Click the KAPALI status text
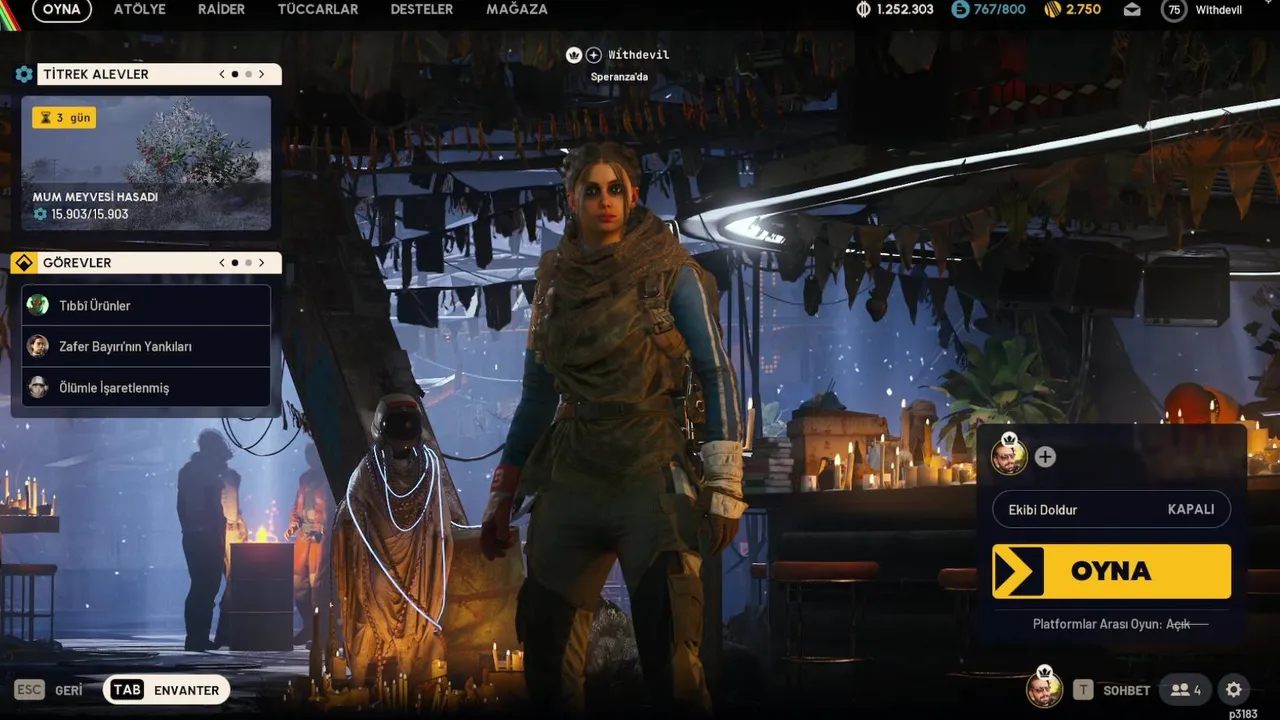Viewport: 1280px width, 720px height. click(x=1191, y=509)
